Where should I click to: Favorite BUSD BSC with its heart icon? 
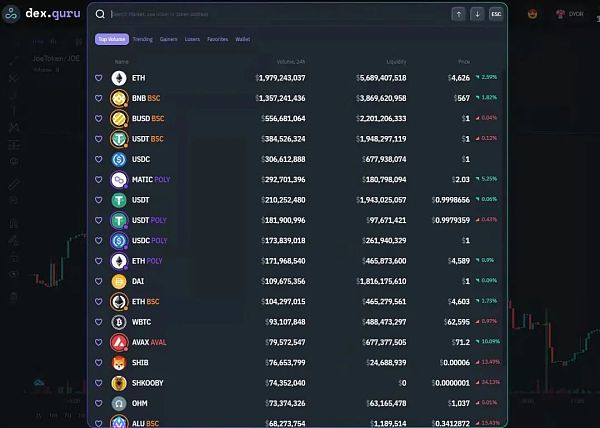(x=99, y=119)
